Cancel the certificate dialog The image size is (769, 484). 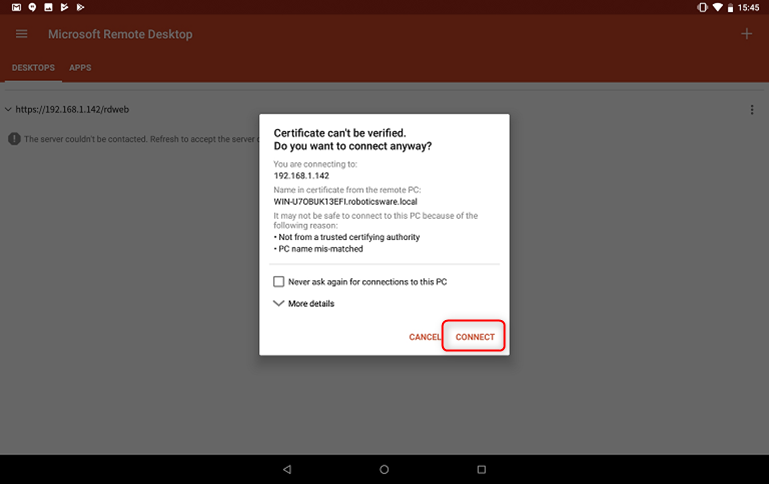click(x=425, y=337)
